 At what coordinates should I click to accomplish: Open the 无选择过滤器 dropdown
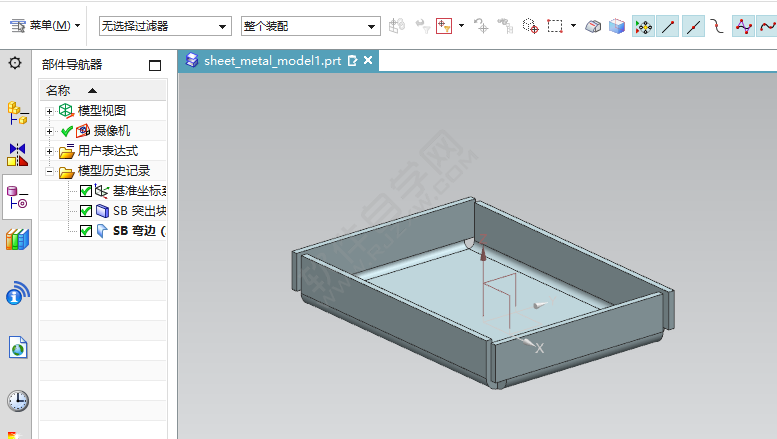pos(164,26)
